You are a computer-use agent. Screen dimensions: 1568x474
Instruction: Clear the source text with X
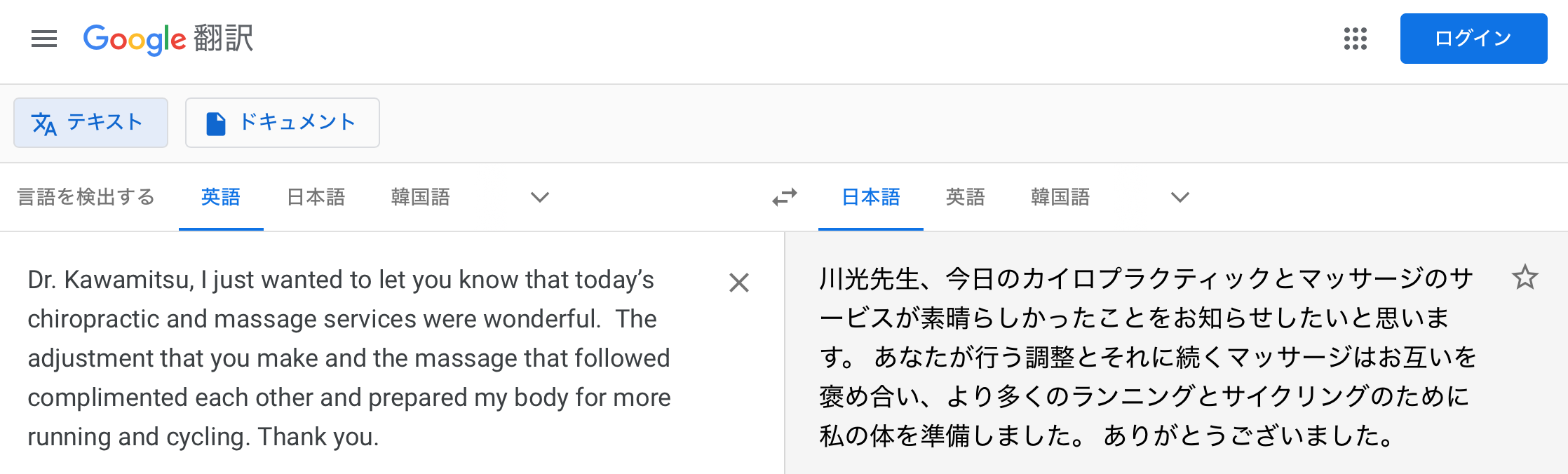(x=739, y=283)
